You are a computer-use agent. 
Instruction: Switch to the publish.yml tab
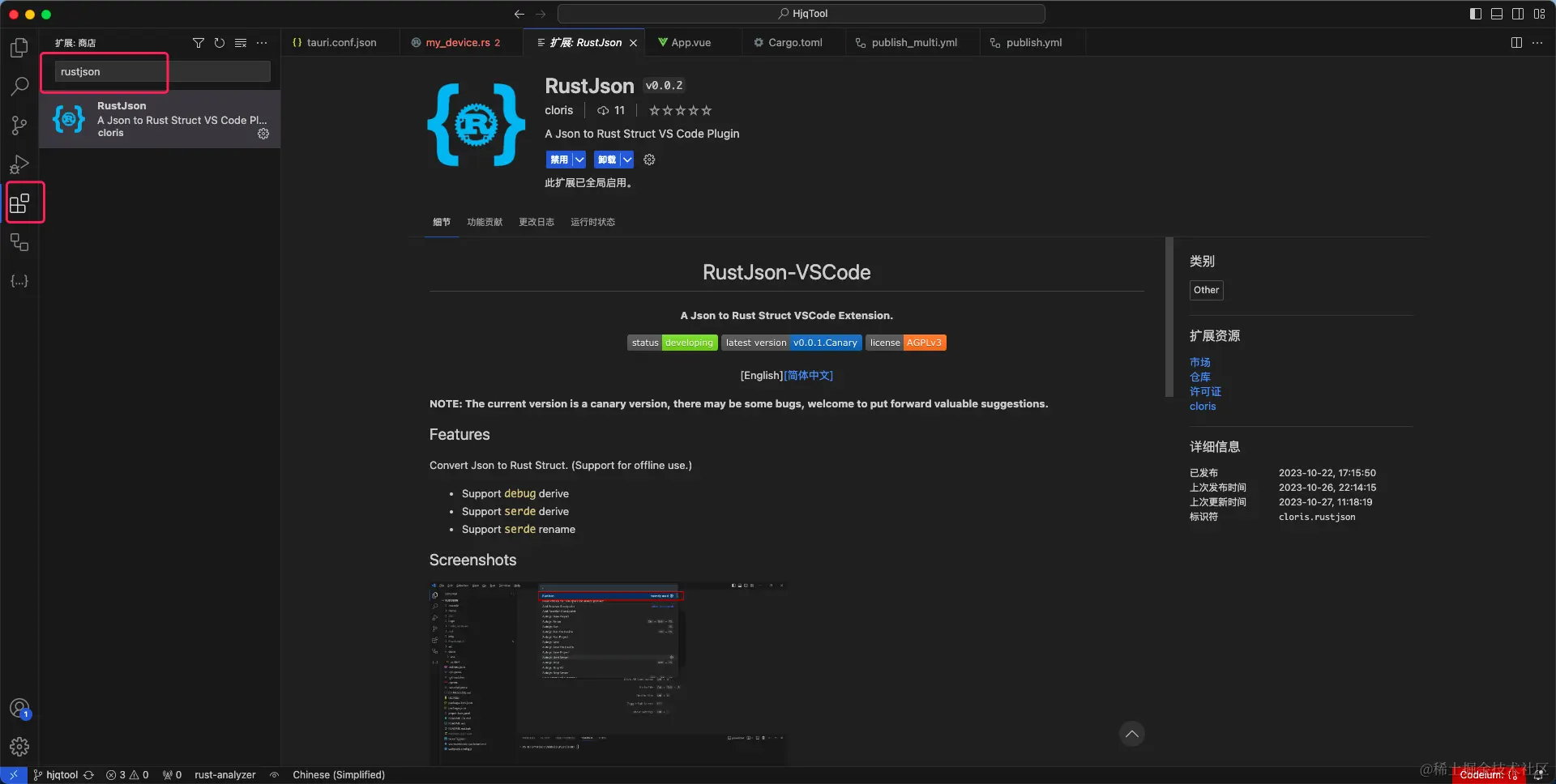point(1033,43)
